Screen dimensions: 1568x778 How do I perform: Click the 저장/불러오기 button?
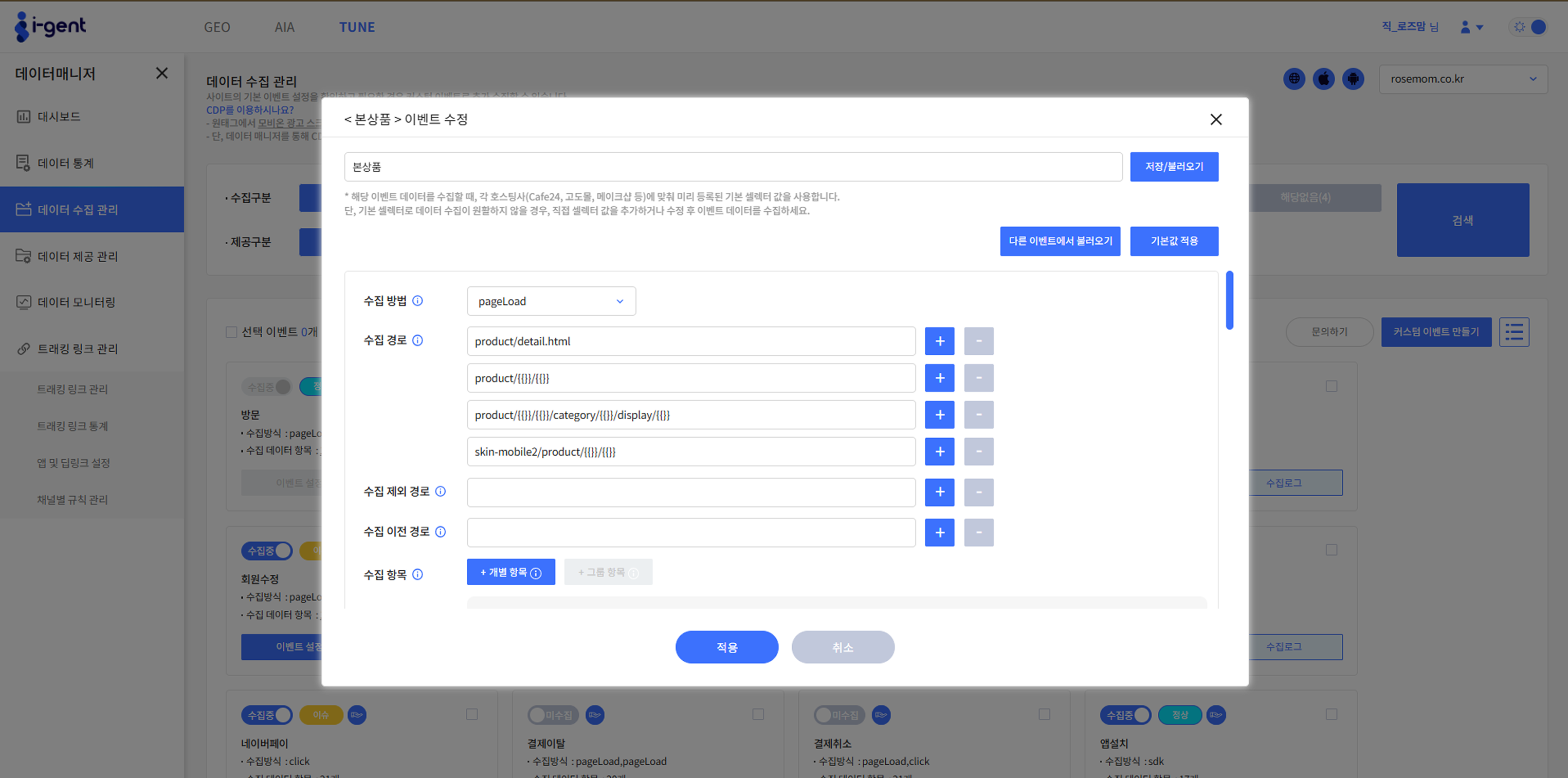coord(1174,167)
